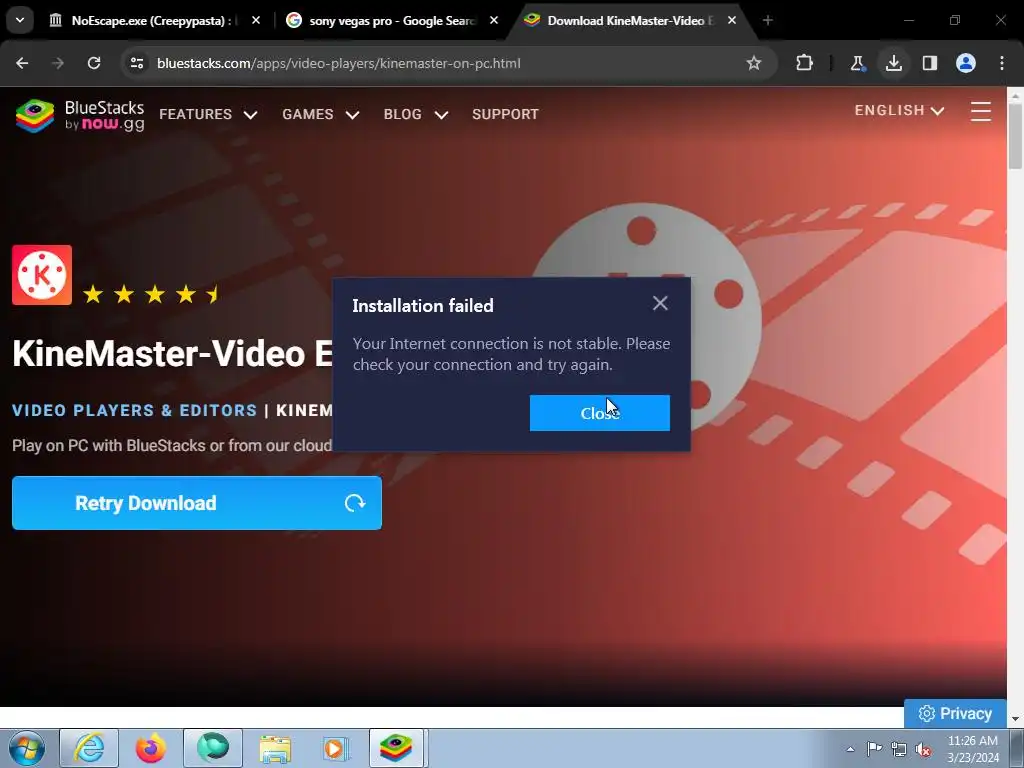
Task: Open the tab search dropdown arrow
Action: (x=20, y=20)
